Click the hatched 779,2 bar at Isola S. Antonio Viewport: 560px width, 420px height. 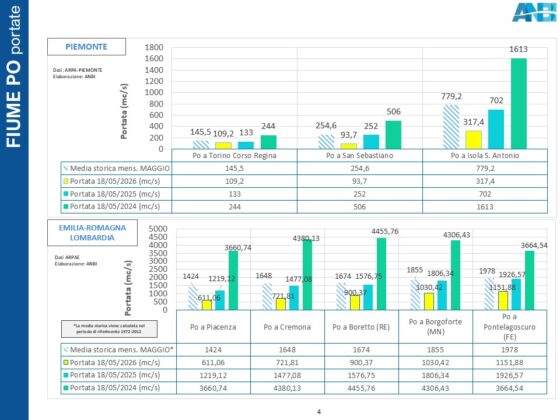[x=451, y=127]
